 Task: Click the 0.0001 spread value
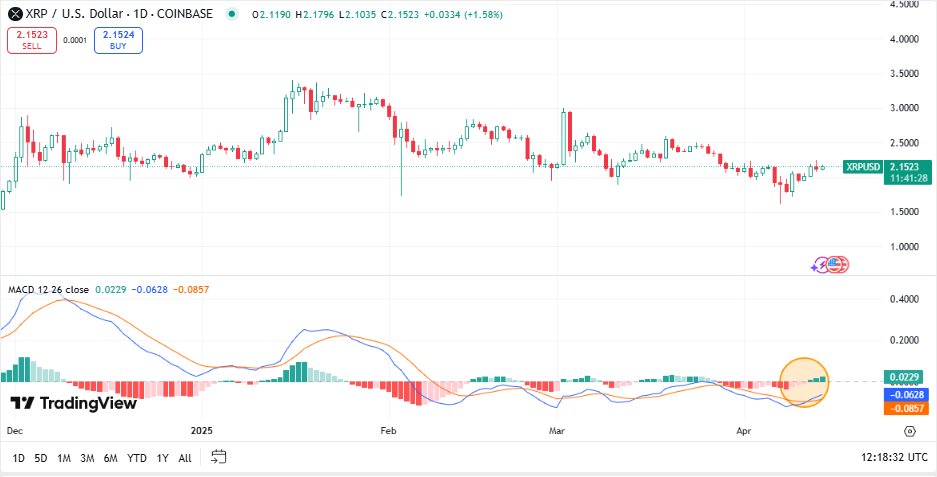75,41
